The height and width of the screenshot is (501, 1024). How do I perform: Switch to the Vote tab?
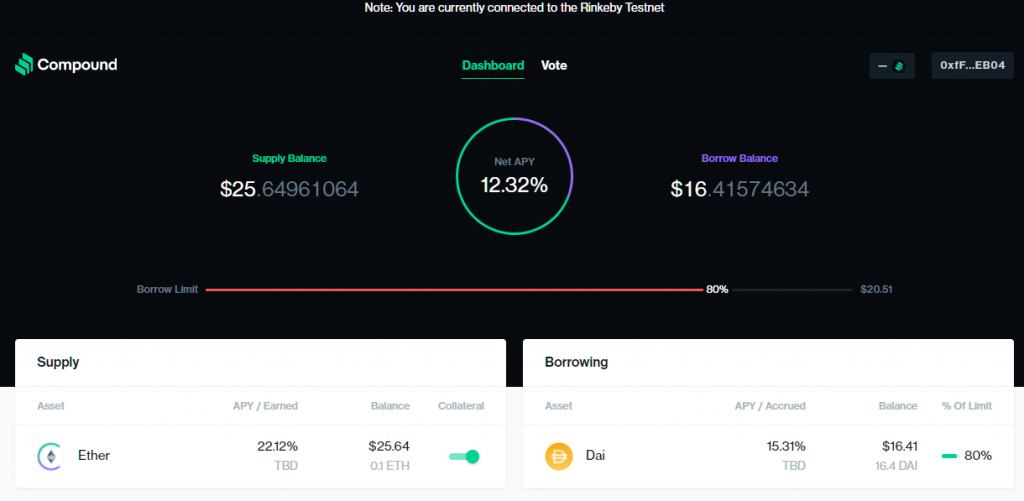coord(554,65)
